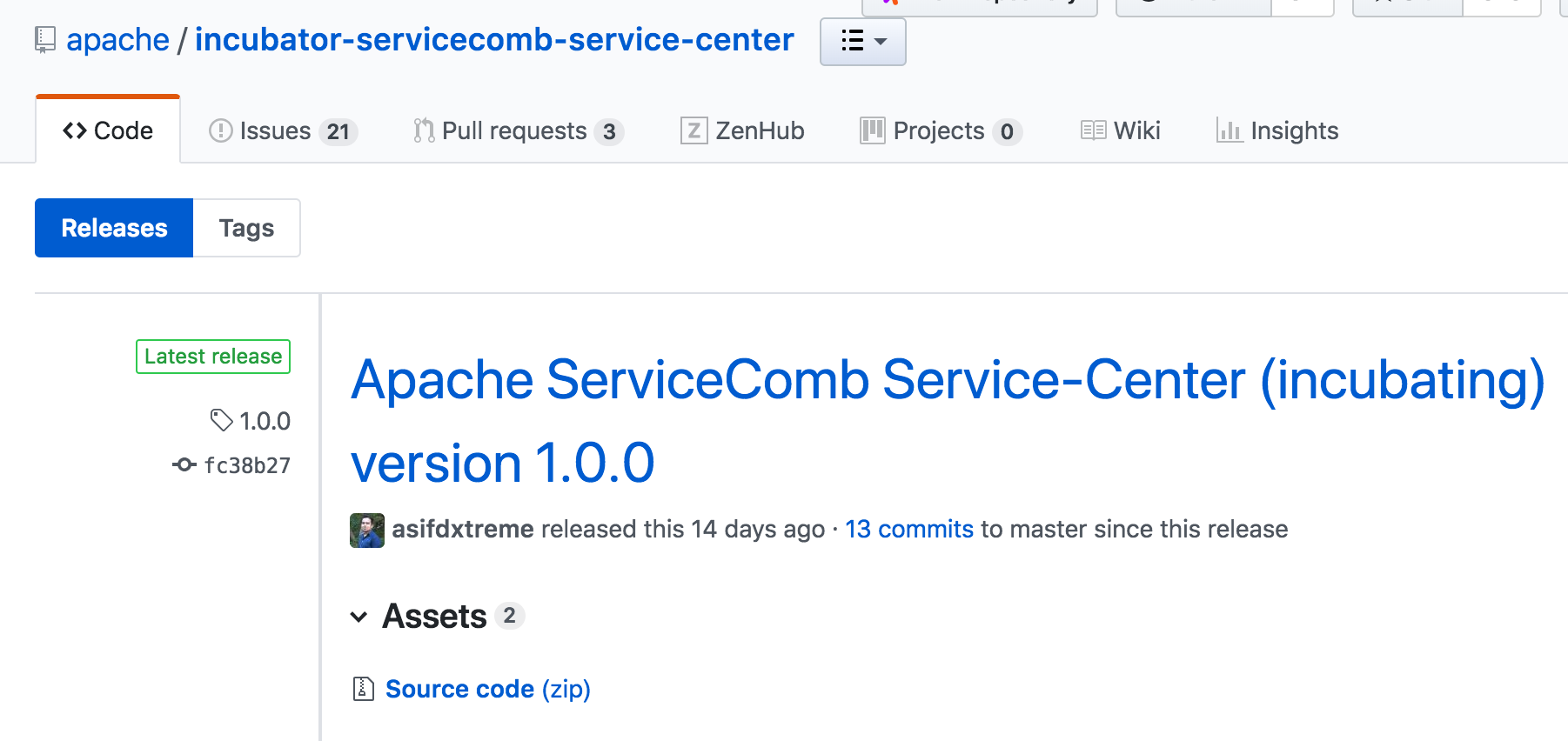Image resolution: width=1568 pixels, height=741 pixels.
Task: Click the Wiki book icon
Action: click(x=1093, y=130)
